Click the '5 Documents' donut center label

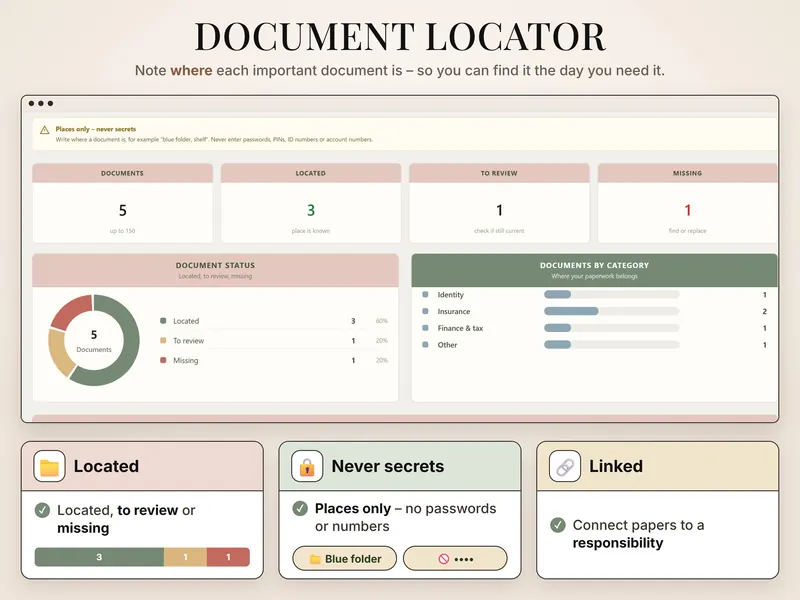94,341
